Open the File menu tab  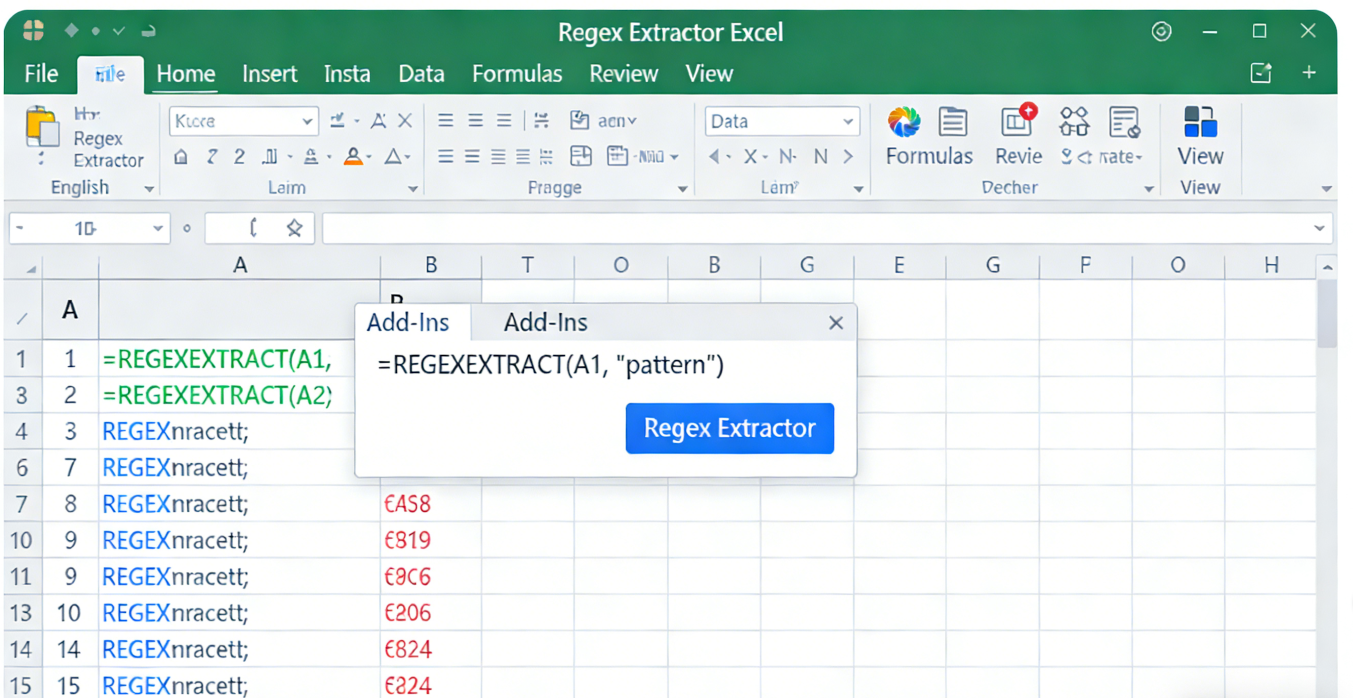point(42,74)
